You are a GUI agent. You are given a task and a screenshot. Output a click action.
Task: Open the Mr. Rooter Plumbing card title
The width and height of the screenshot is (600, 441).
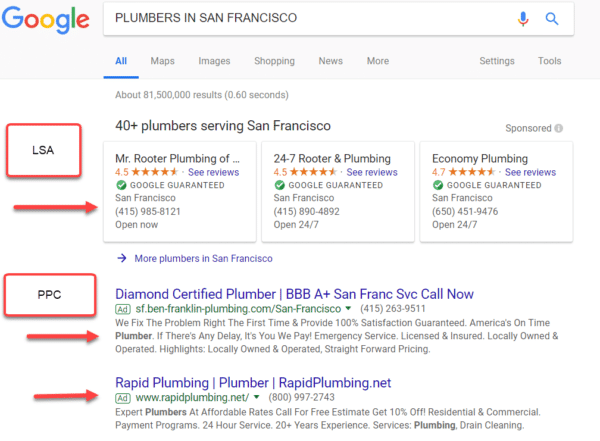pos(178,158)
